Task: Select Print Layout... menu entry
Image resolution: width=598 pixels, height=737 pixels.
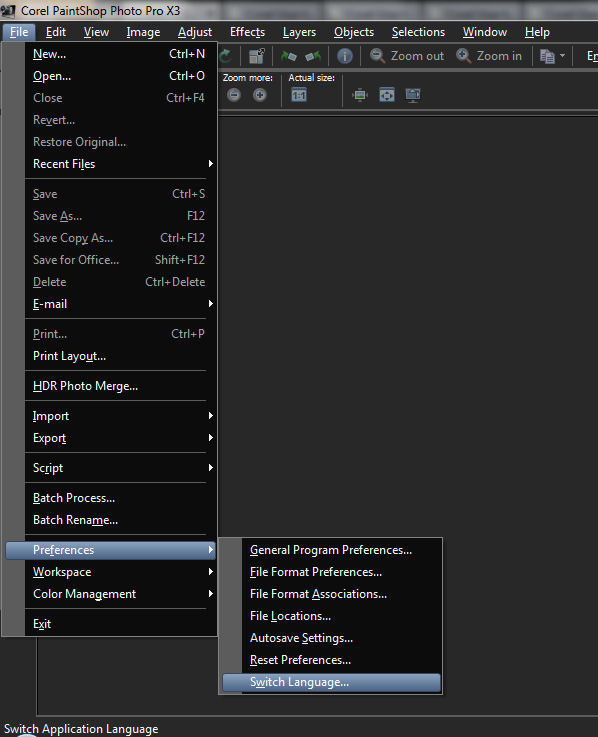Action: pos(121,356)
